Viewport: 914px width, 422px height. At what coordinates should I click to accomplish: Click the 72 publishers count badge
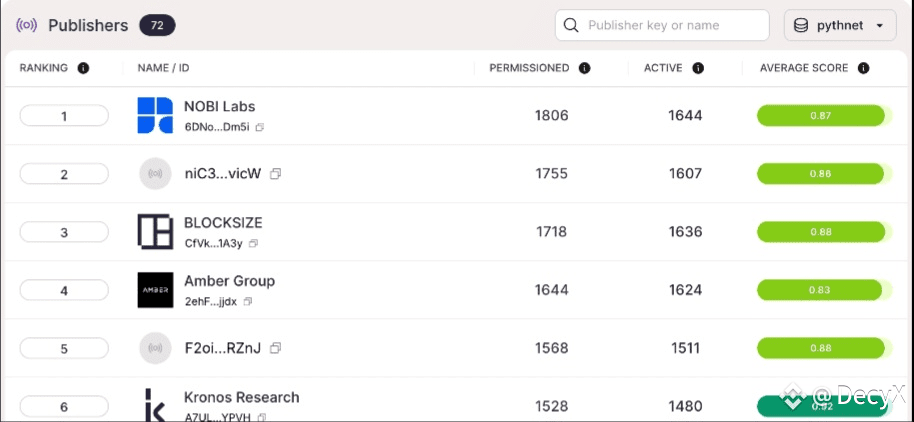157,25
